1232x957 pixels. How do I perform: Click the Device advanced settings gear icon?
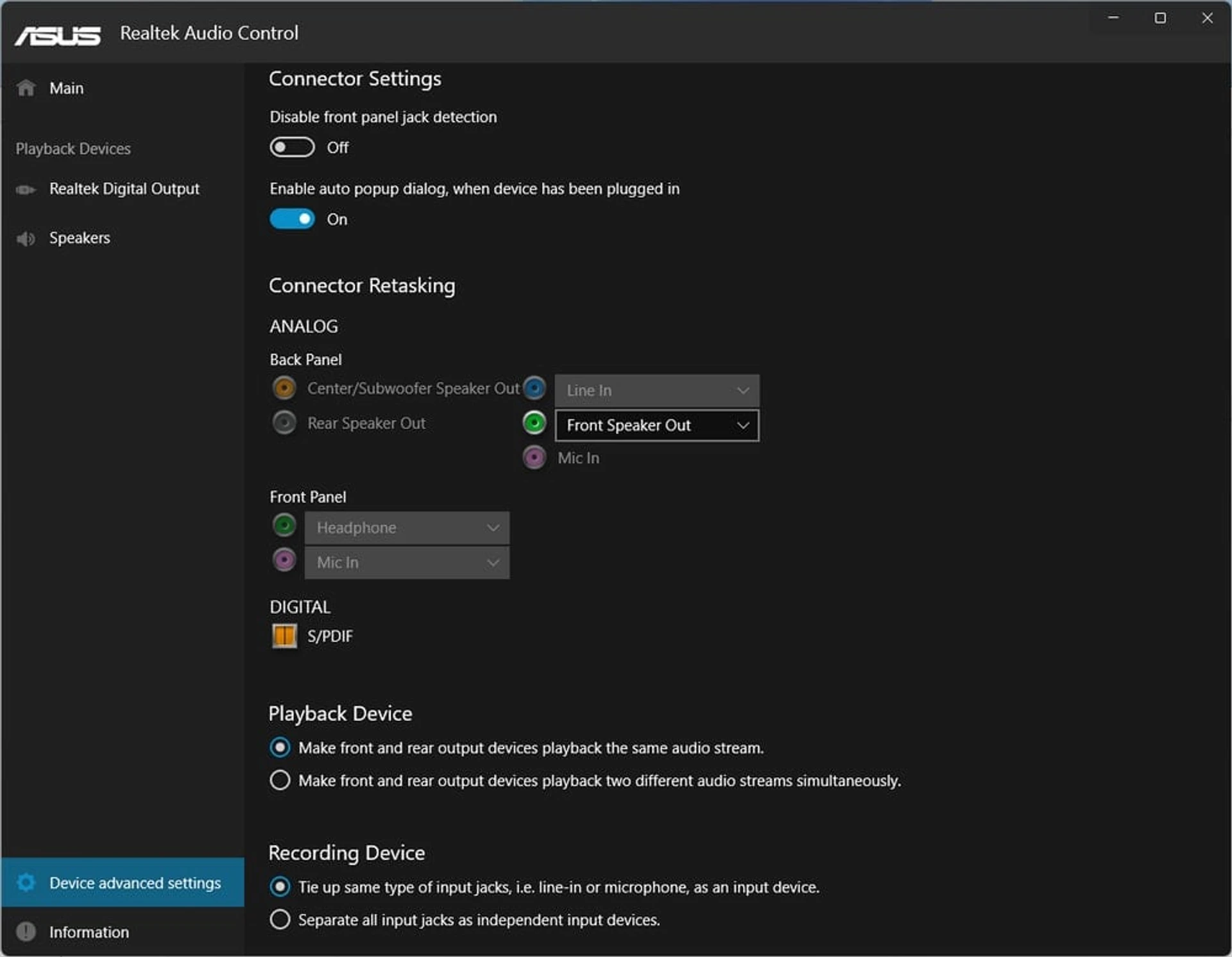pos(26,883)
